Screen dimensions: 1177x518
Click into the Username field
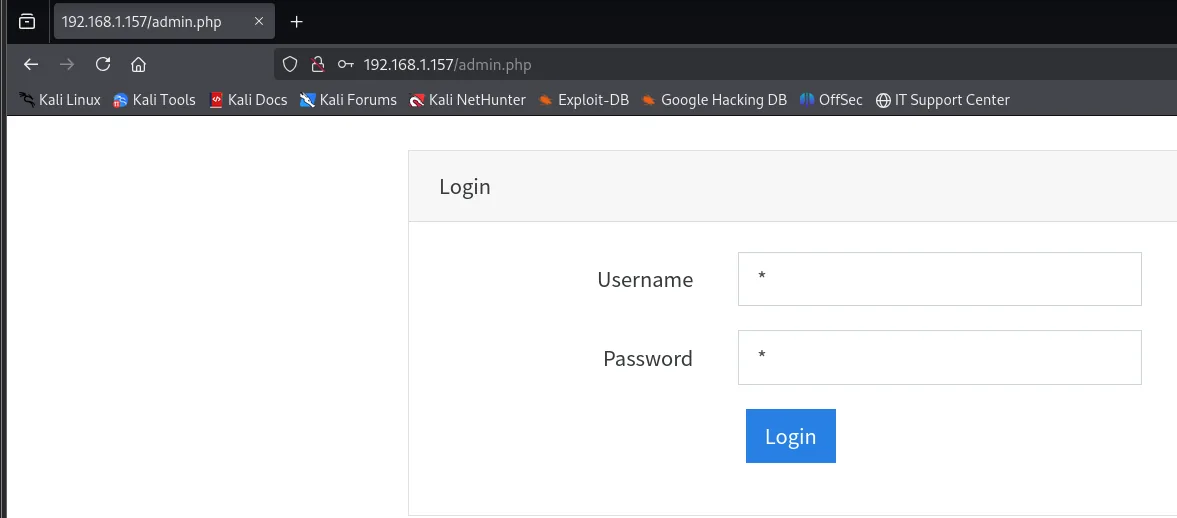[940, 279]
